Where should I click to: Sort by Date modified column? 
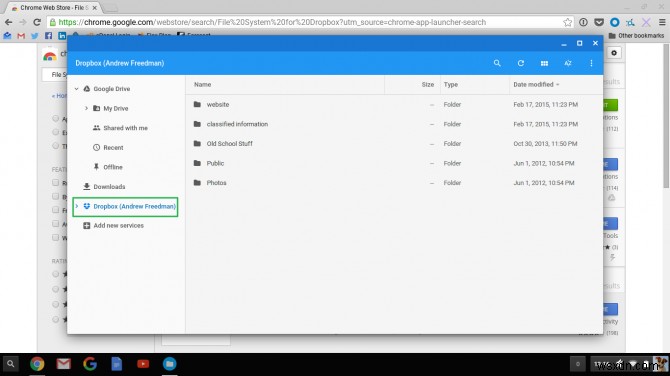click(x=536, y=85)
